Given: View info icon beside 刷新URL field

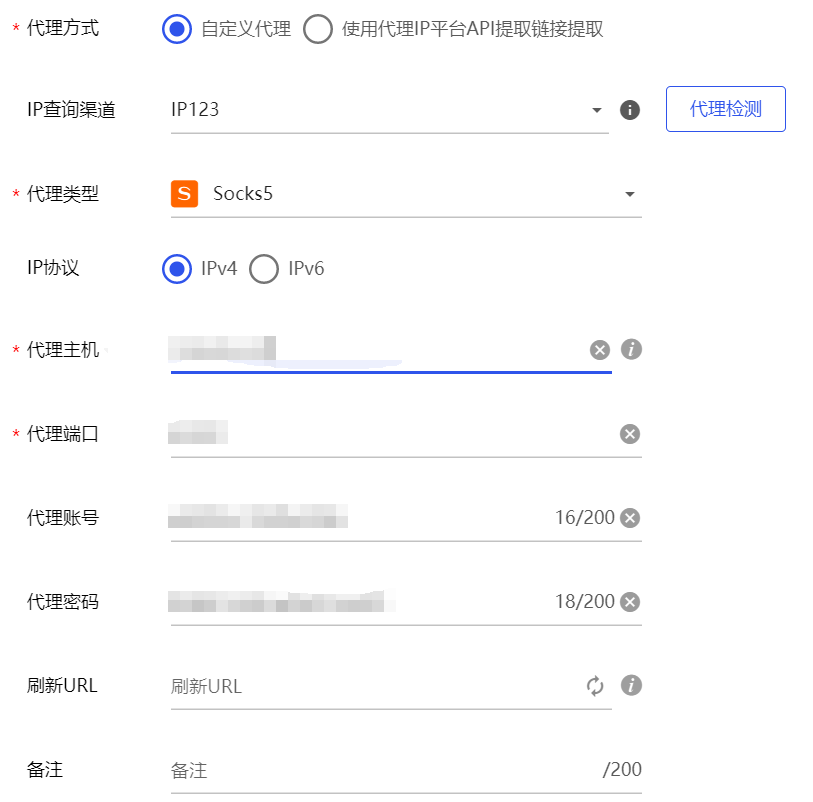Looking at the screenshot, I should 629,685.
